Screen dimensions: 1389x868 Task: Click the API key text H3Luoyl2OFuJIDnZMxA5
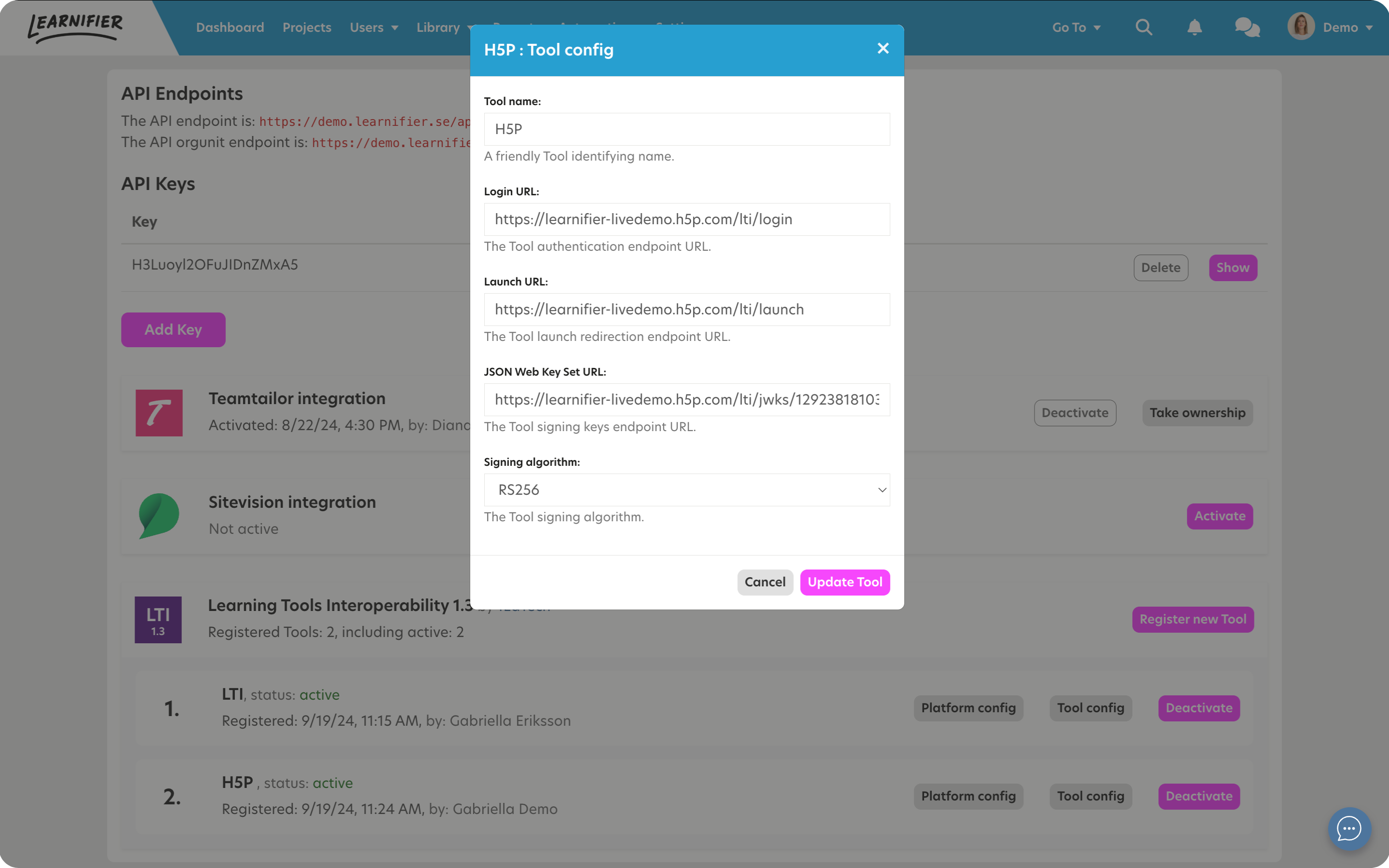click(215, 265)
